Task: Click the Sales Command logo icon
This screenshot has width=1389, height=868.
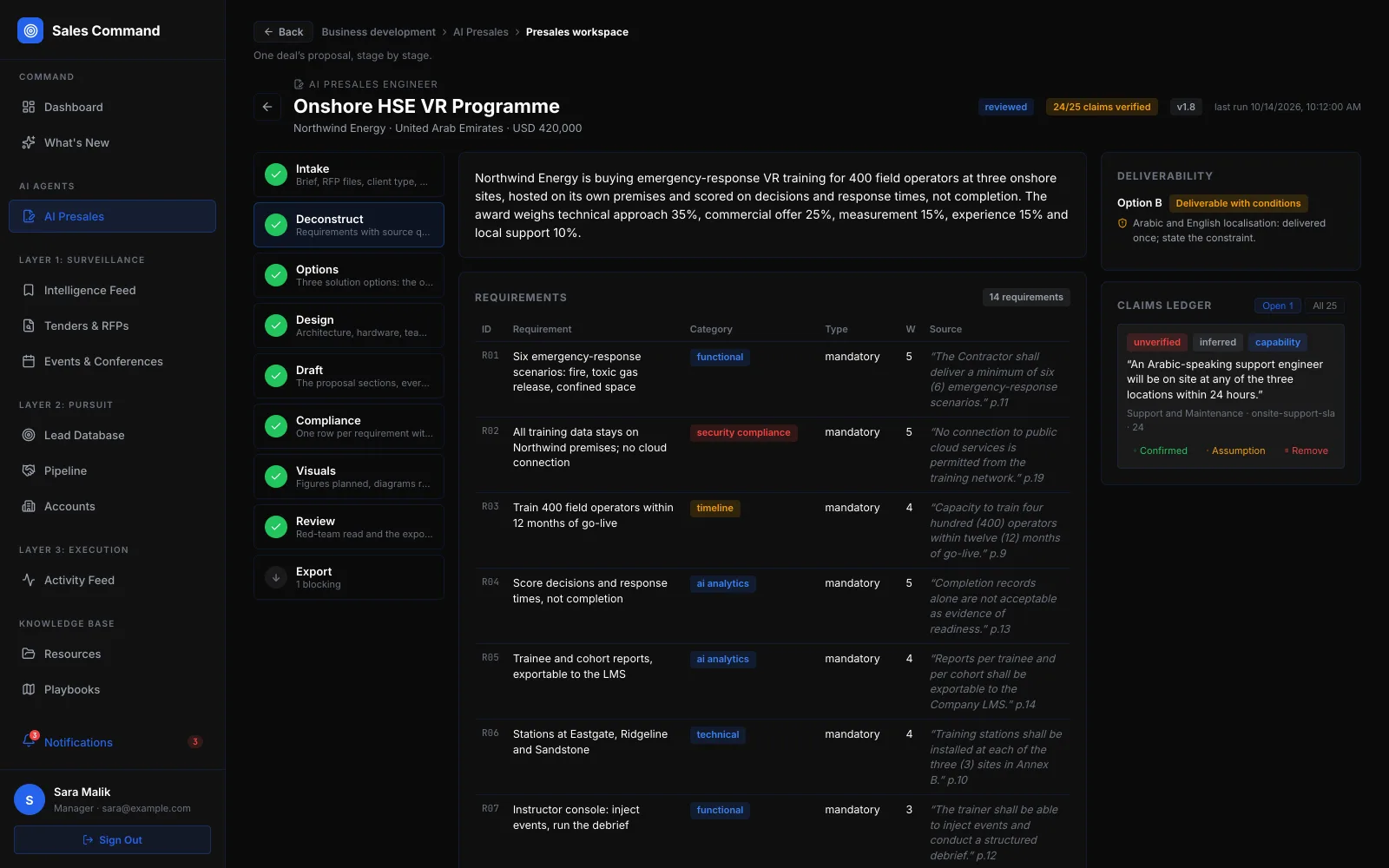Action: [x=30, y=30]
